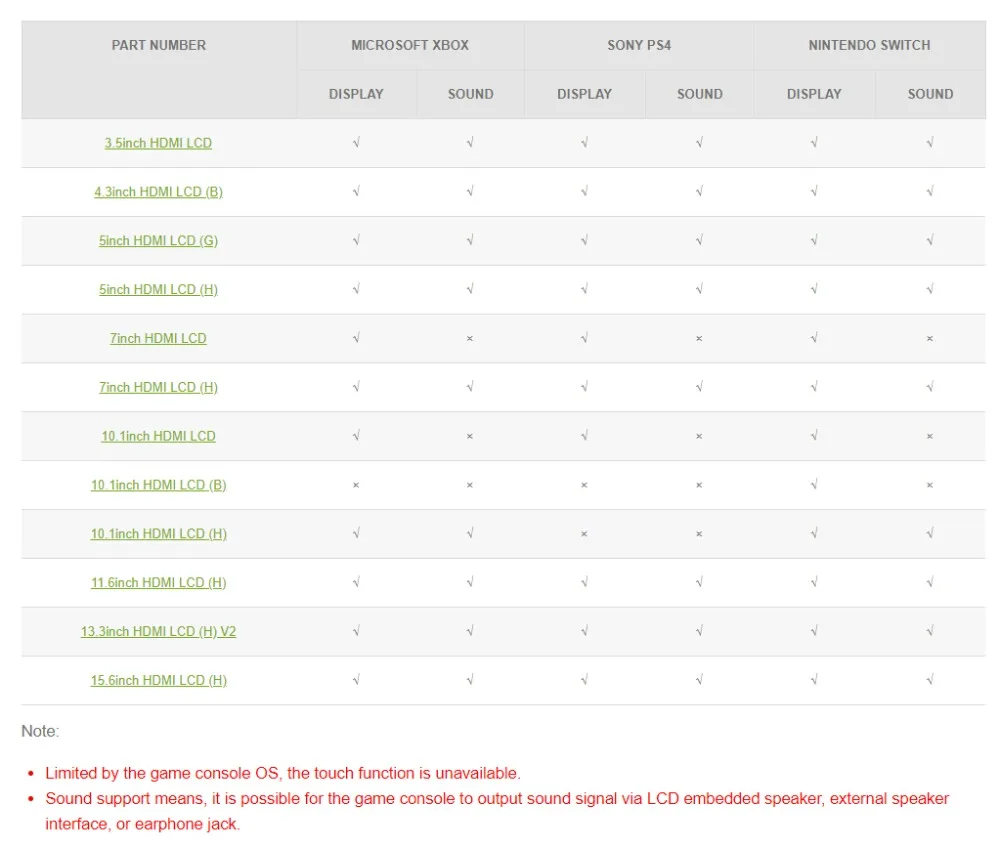Click the Xbox display check for 3.5inch HDMI LCD
The width and height of the screenshot is (1000, 848).
coord(356,142)
